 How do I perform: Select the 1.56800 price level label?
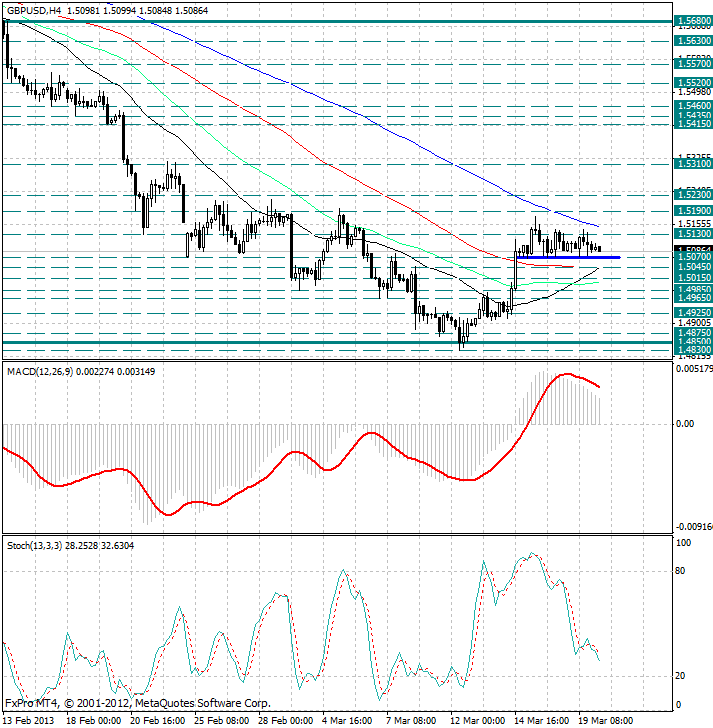693,21
